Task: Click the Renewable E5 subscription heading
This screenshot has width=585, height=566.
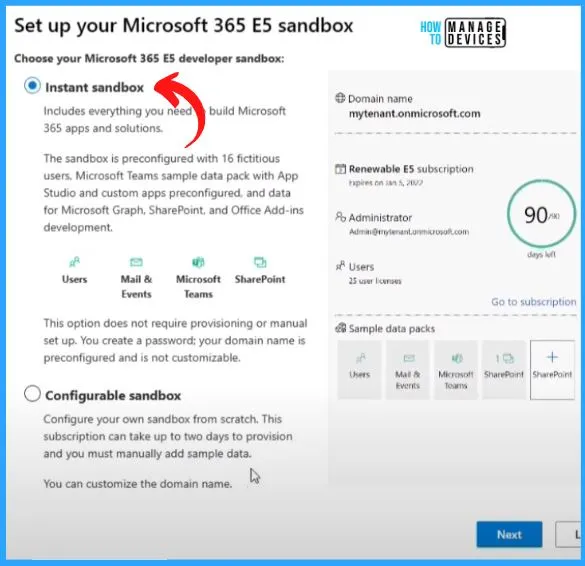Action: point(411,169)
